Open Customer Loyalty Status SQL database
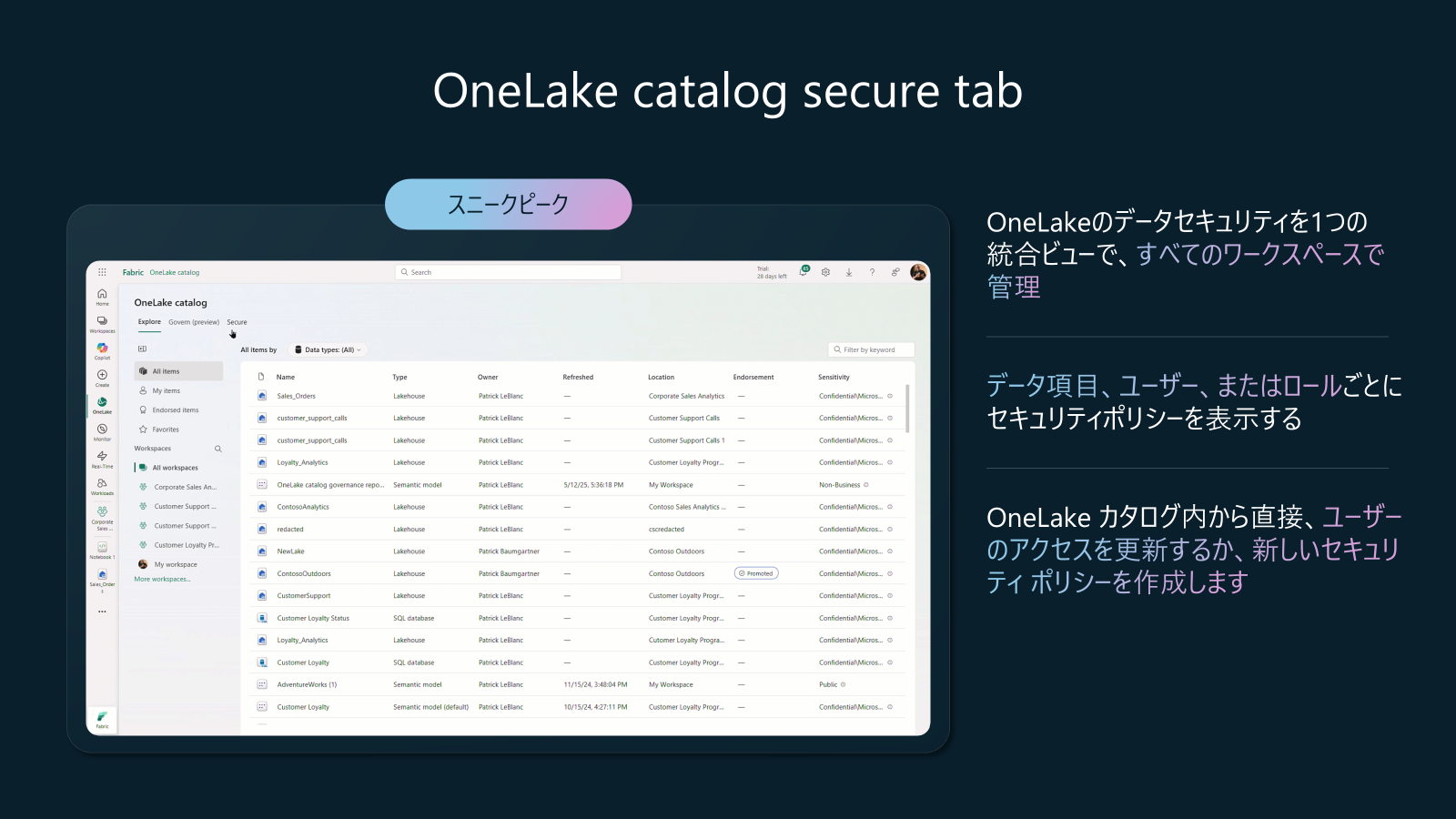 point(313,618)
